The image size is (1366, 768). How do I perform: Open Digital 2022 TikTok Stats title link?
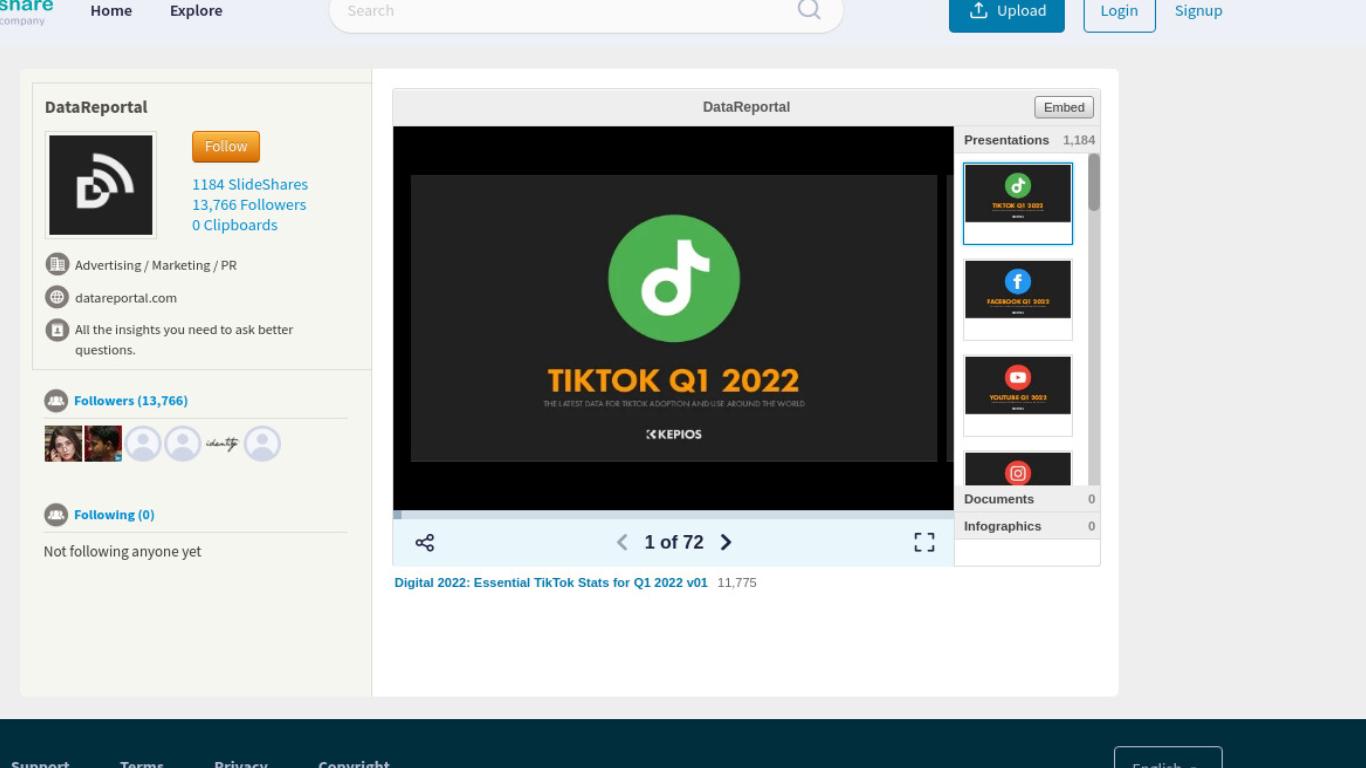coord(551,582)
